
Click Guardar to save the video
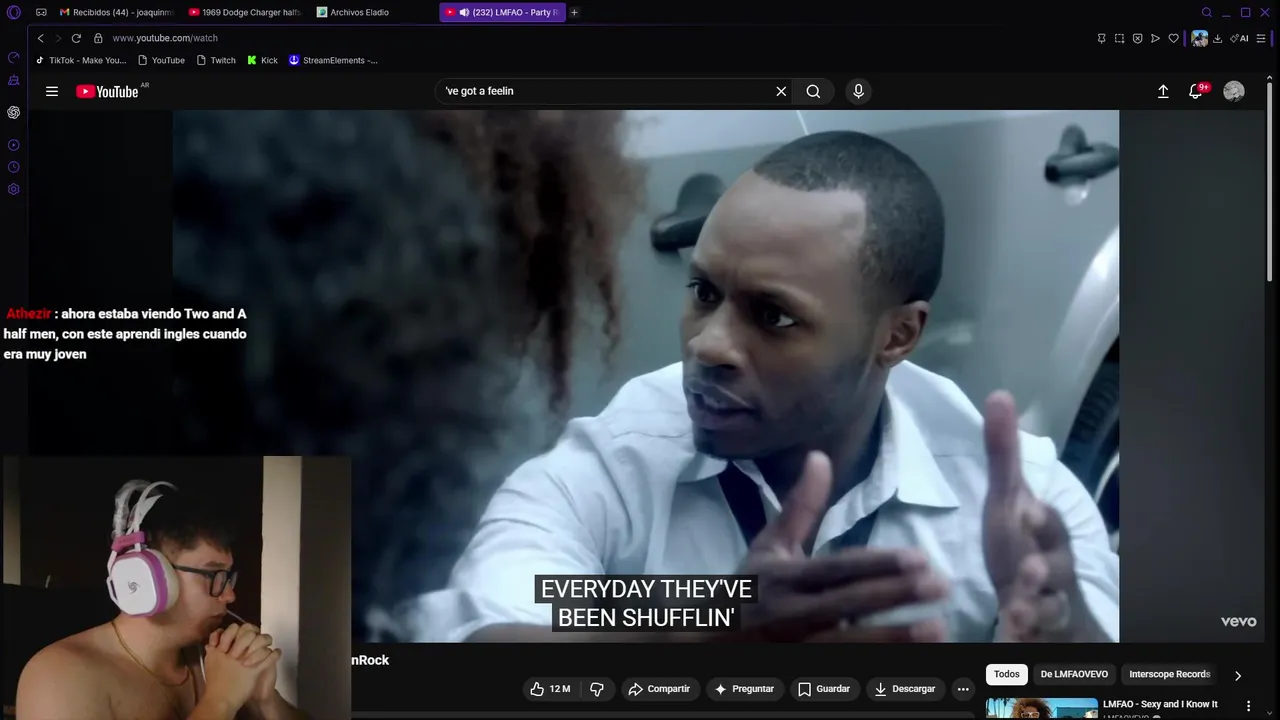pyautogui.click(x=825, y=689)
